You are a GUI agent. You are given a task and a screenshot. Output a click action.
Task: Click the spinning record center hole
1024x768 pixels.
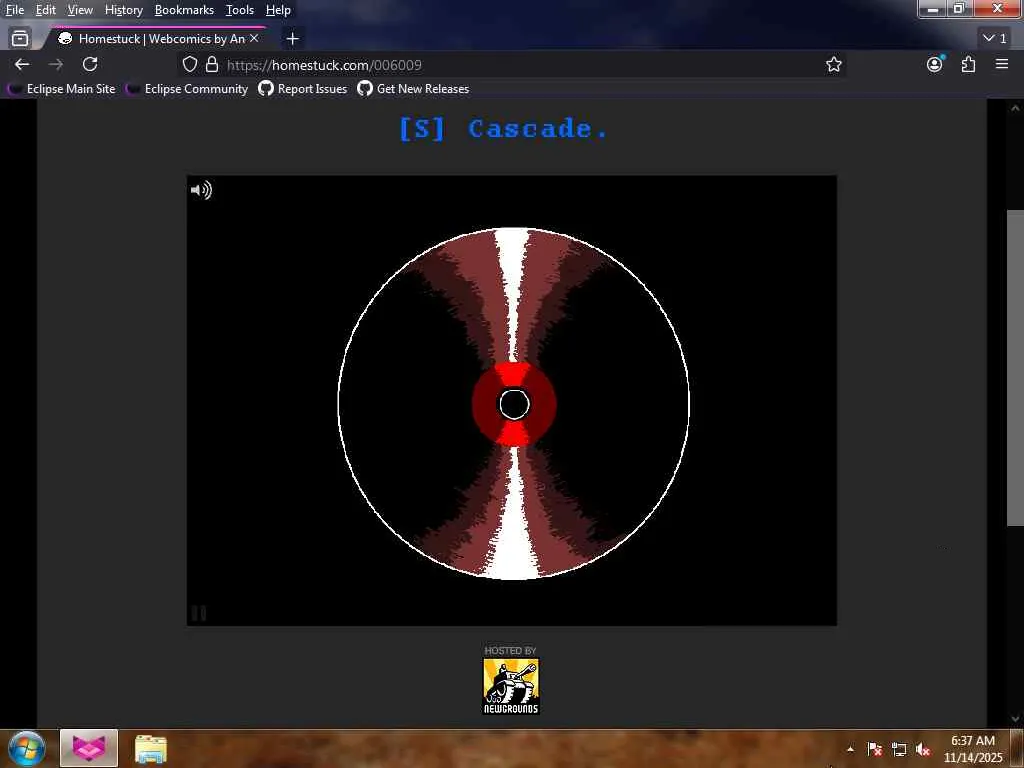(x=514, y=404)
